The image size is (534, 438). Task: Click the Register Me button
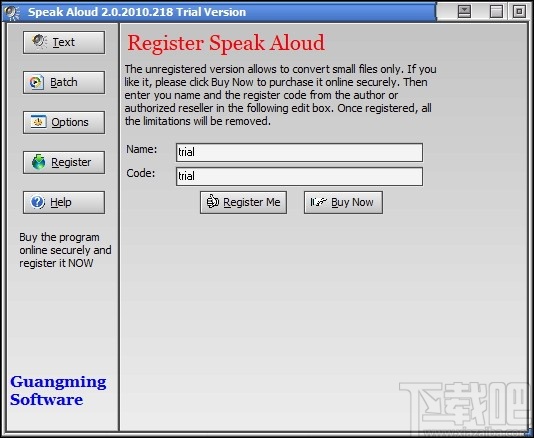(x=243, y=202)
